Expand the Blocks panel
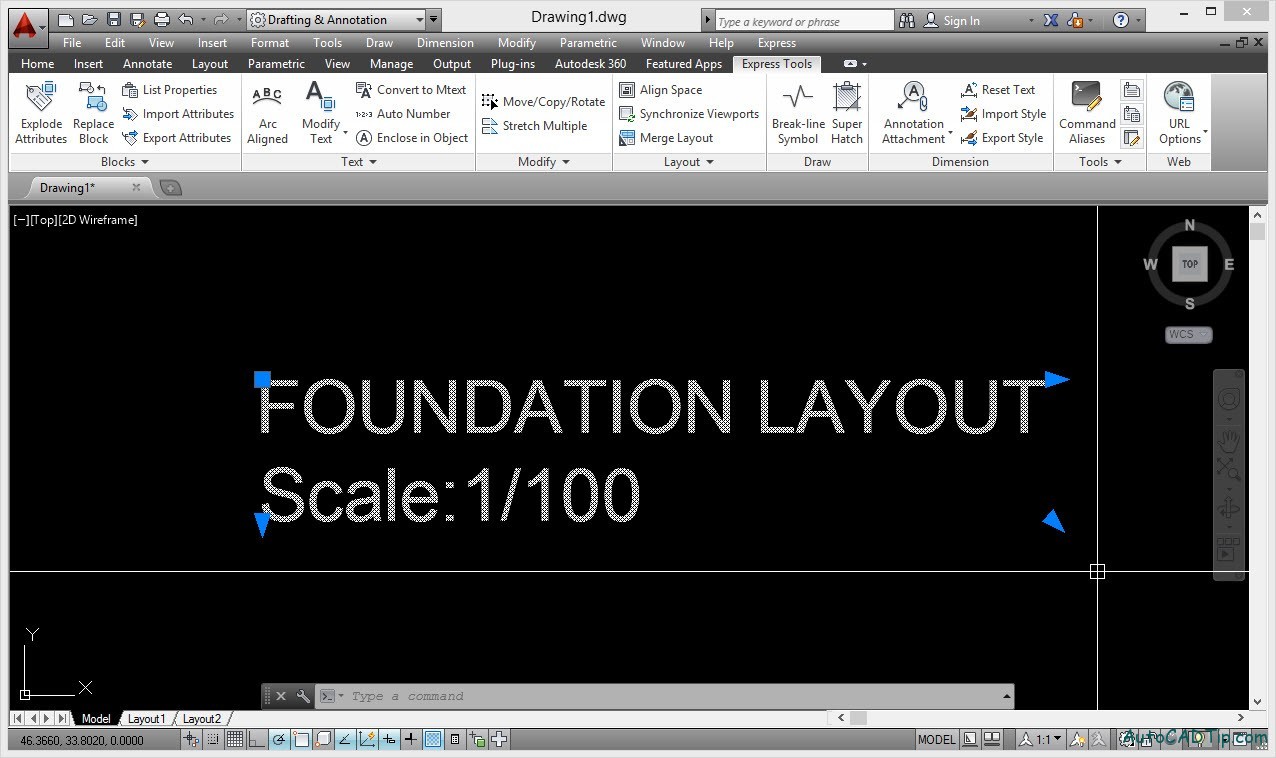The height and width of the screenshot is (758, 1276). [x=125, y=162]
